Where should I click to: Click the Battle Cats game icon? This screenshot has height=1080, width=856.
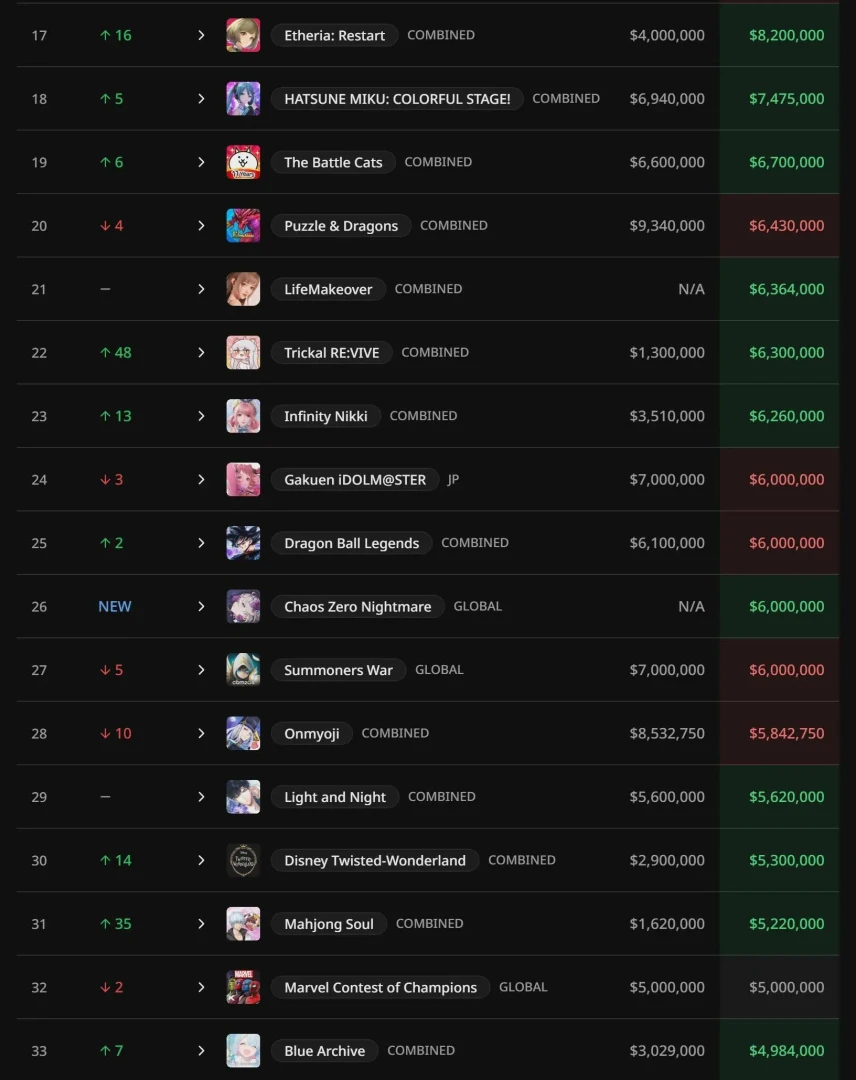pyautogui.click(x=243, y=162)
